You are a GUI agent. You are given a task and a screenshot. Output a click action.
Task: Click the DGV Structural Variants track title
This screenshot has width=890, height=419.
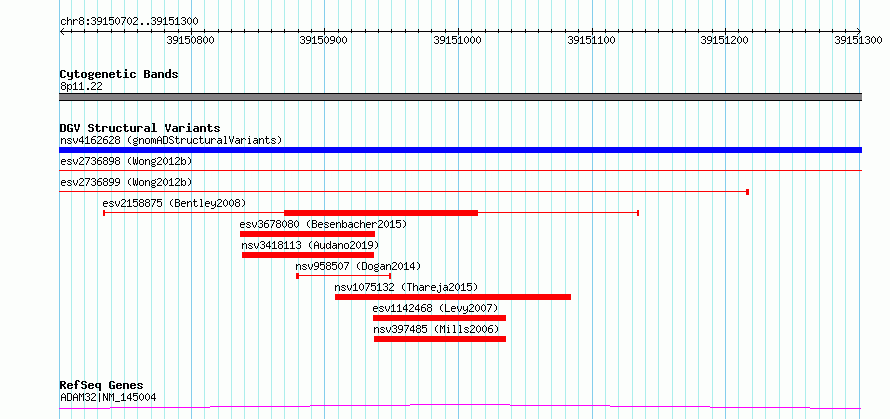tap(140, 128)
